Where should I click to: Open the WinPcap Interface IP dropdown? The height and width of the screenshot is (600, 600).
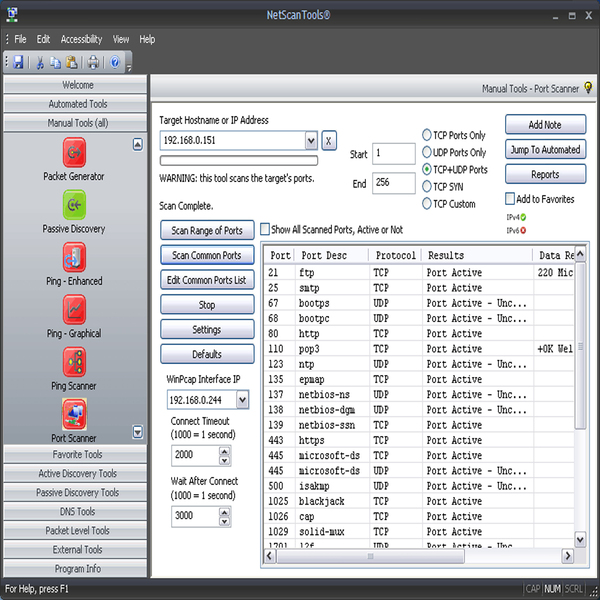pyautogui.click(x=242, y=400)
